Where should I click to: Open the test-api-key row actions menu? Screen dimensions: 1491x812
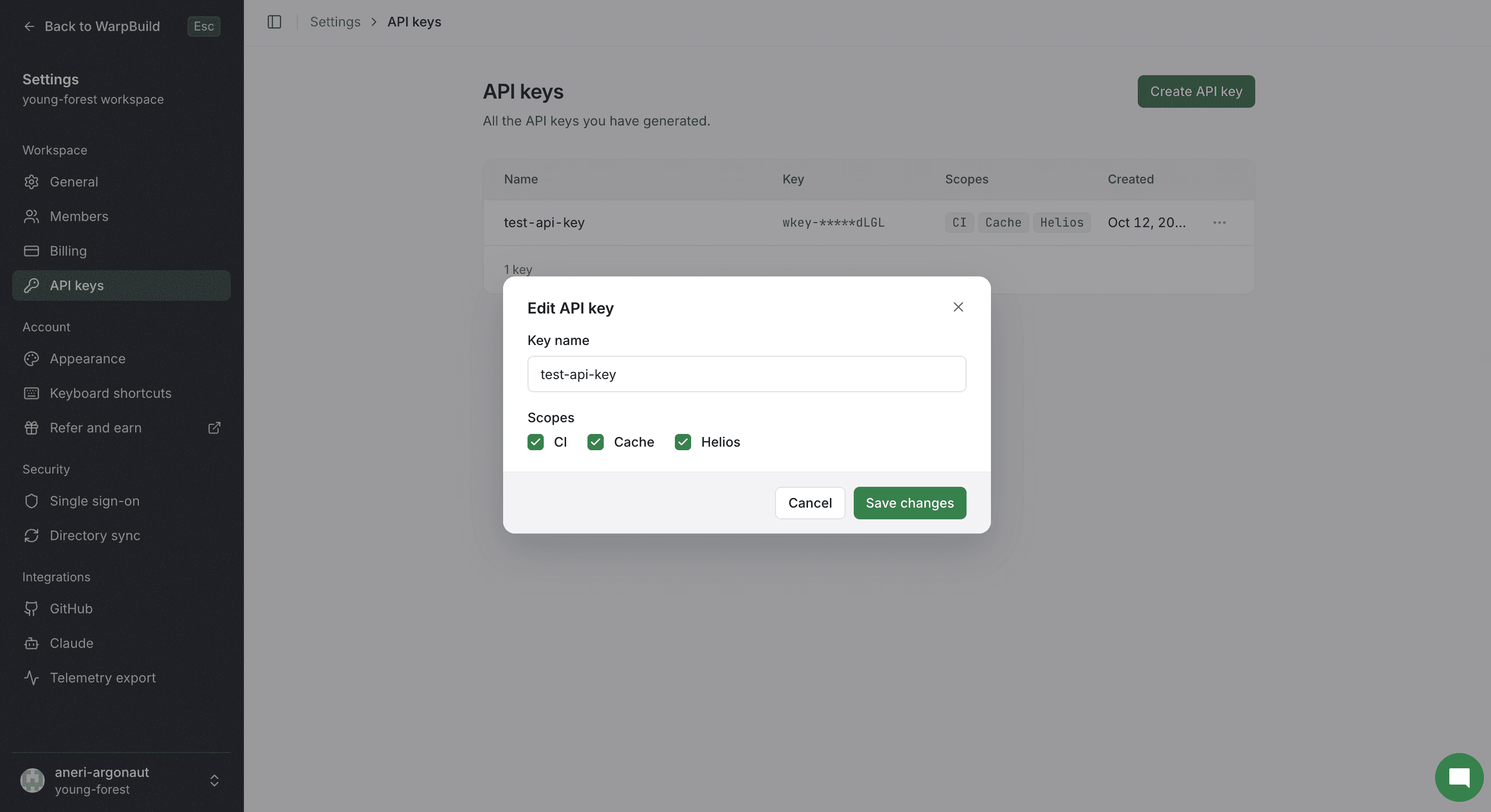tap(1220, 223)
